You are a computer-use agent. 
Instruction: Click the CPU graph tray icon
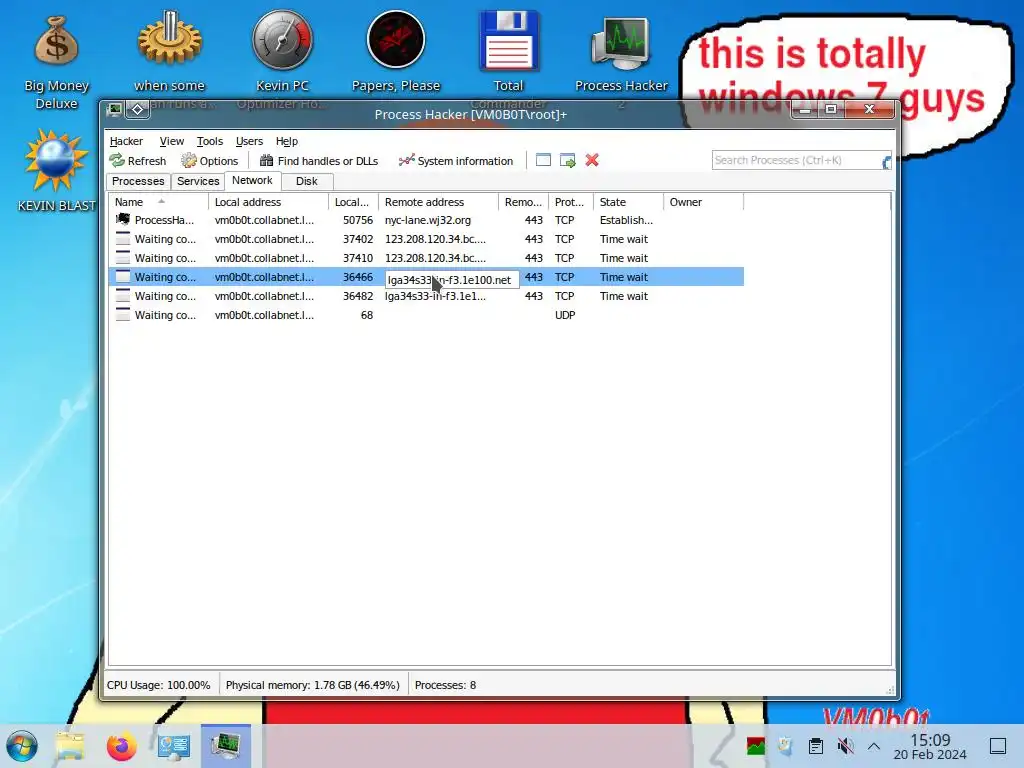point(756,746)
